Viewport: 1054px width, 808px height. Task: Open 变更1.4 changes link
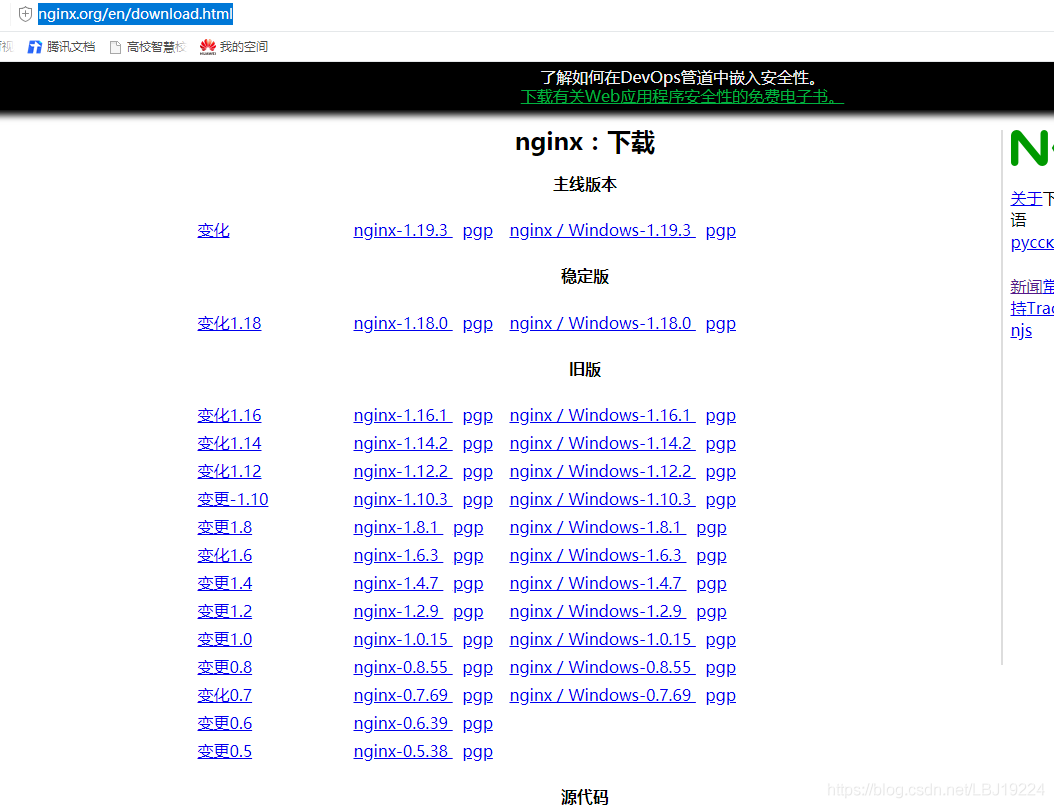225,583
